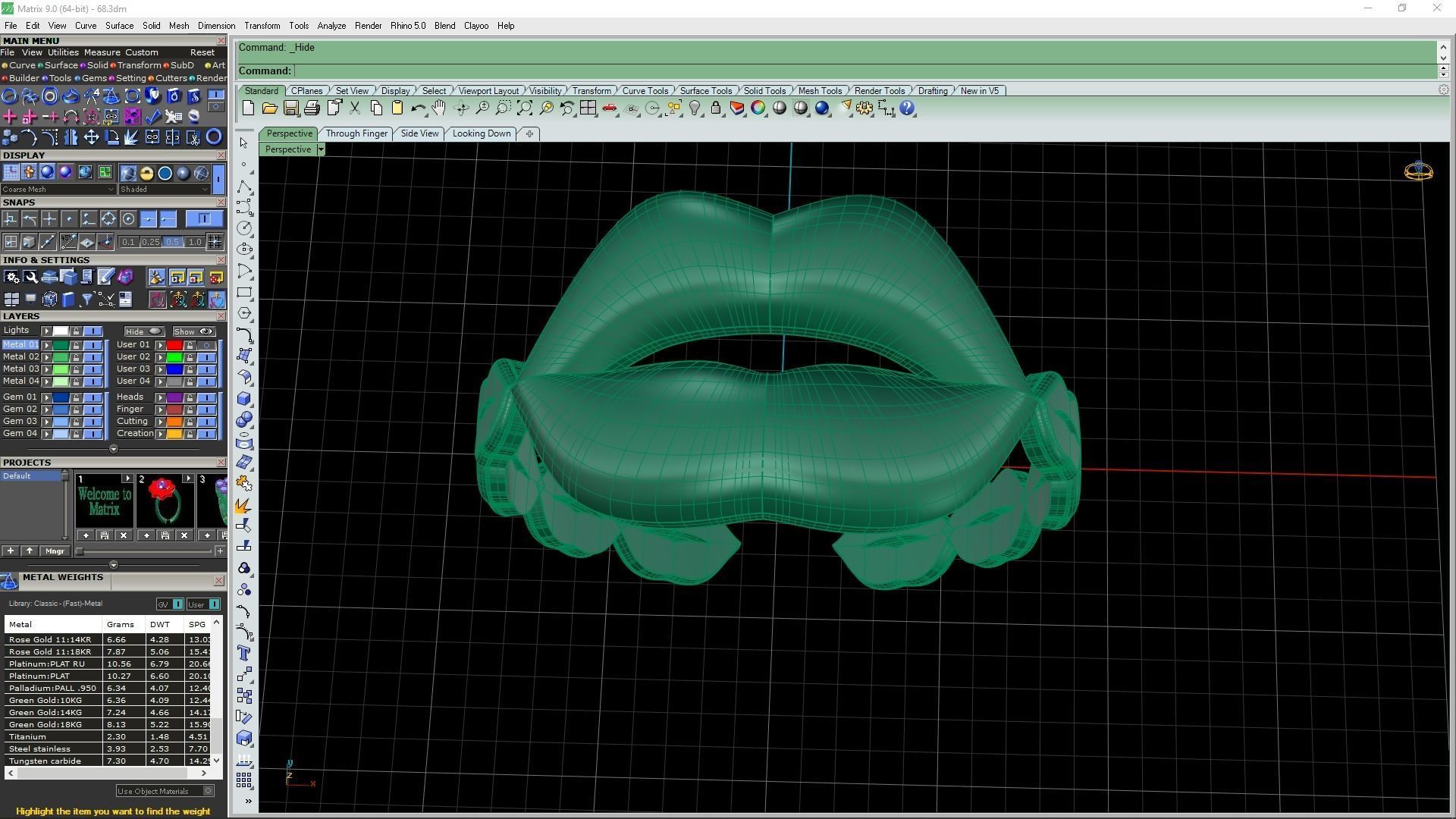Select the Cut scissors icon
Viewport: 1456px width, 819px height.
click(x=354, y=108)
